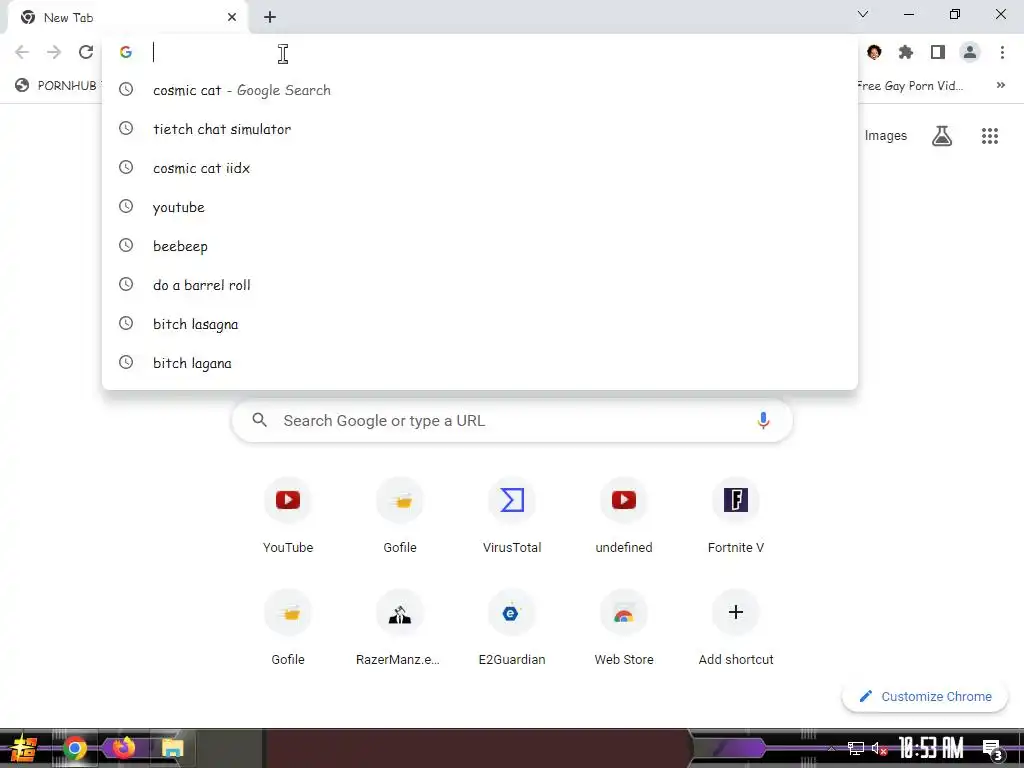Open Chrome's three-dot menu
This screenshot has width=1024, height=768.
click(1002, 52)
